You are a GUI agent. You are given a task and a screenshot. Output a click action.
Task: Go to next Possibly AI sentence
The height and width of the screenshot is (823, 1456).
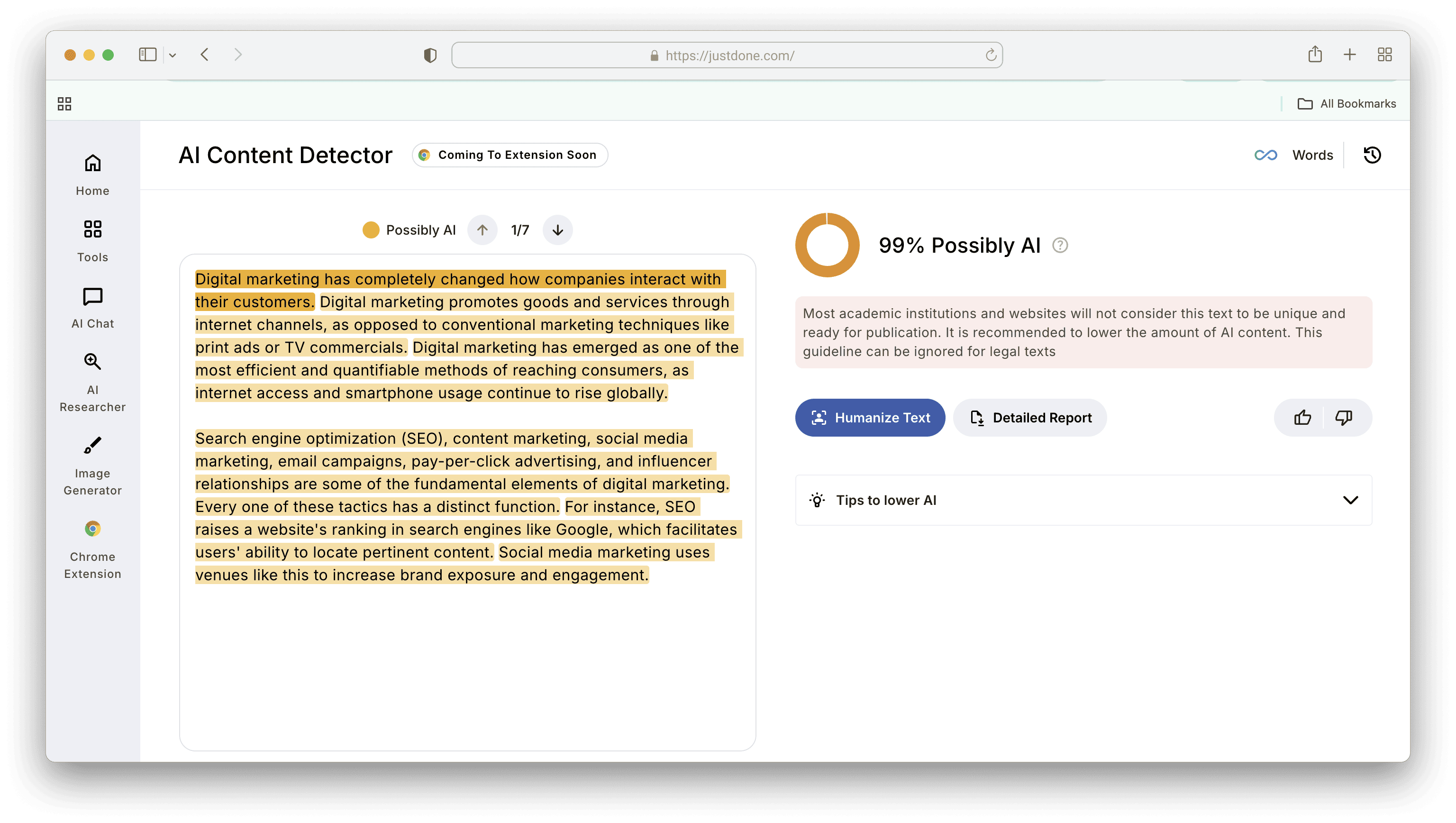pyautogui.click(x=557, y=230)
